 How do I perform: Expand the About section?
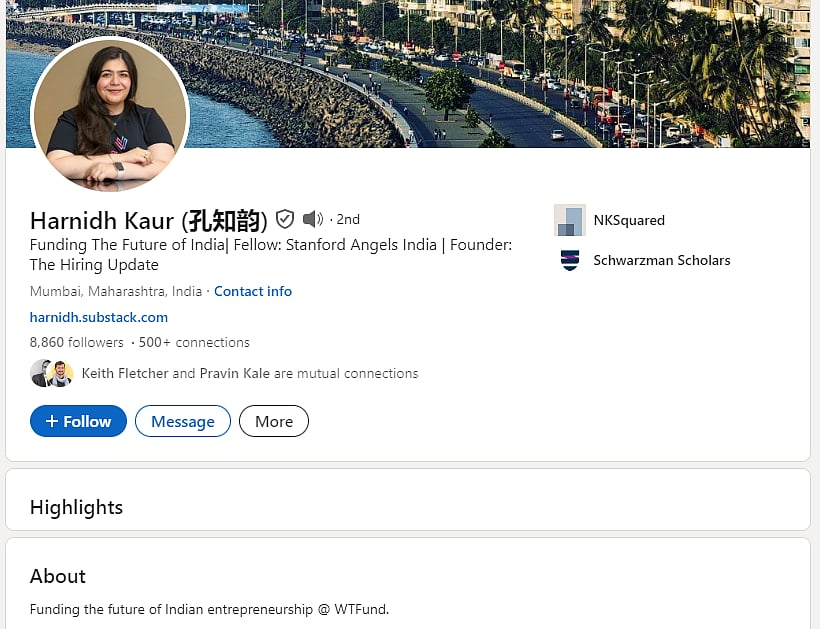point(57,576)
